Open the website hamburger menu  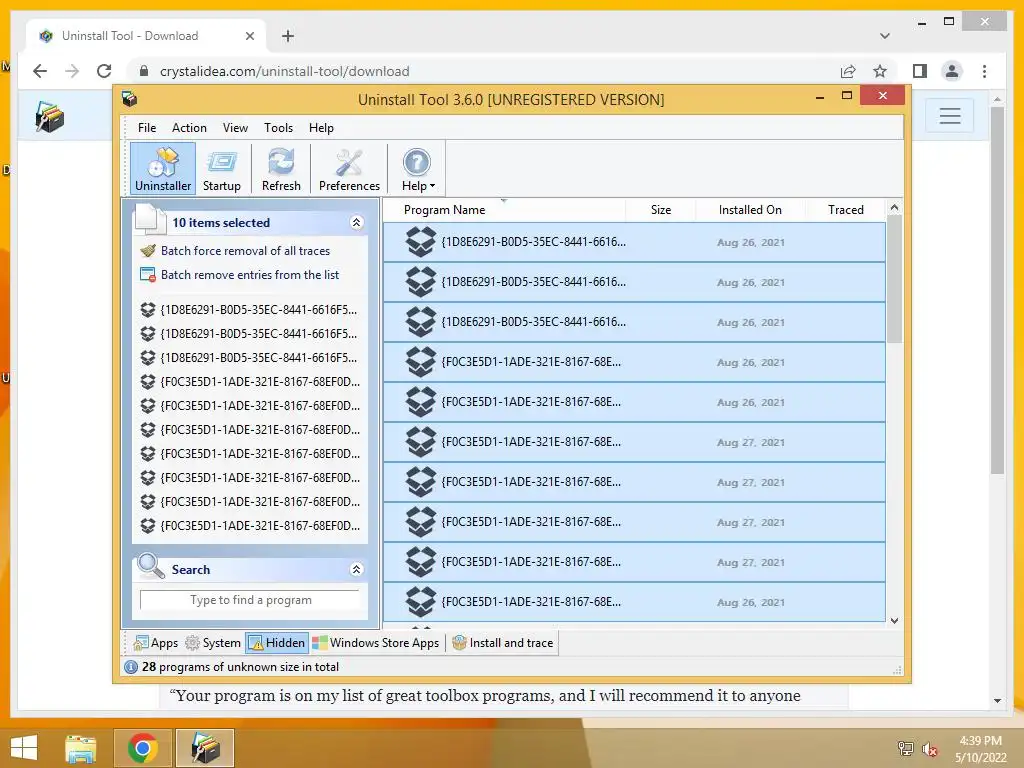(950, 116)
